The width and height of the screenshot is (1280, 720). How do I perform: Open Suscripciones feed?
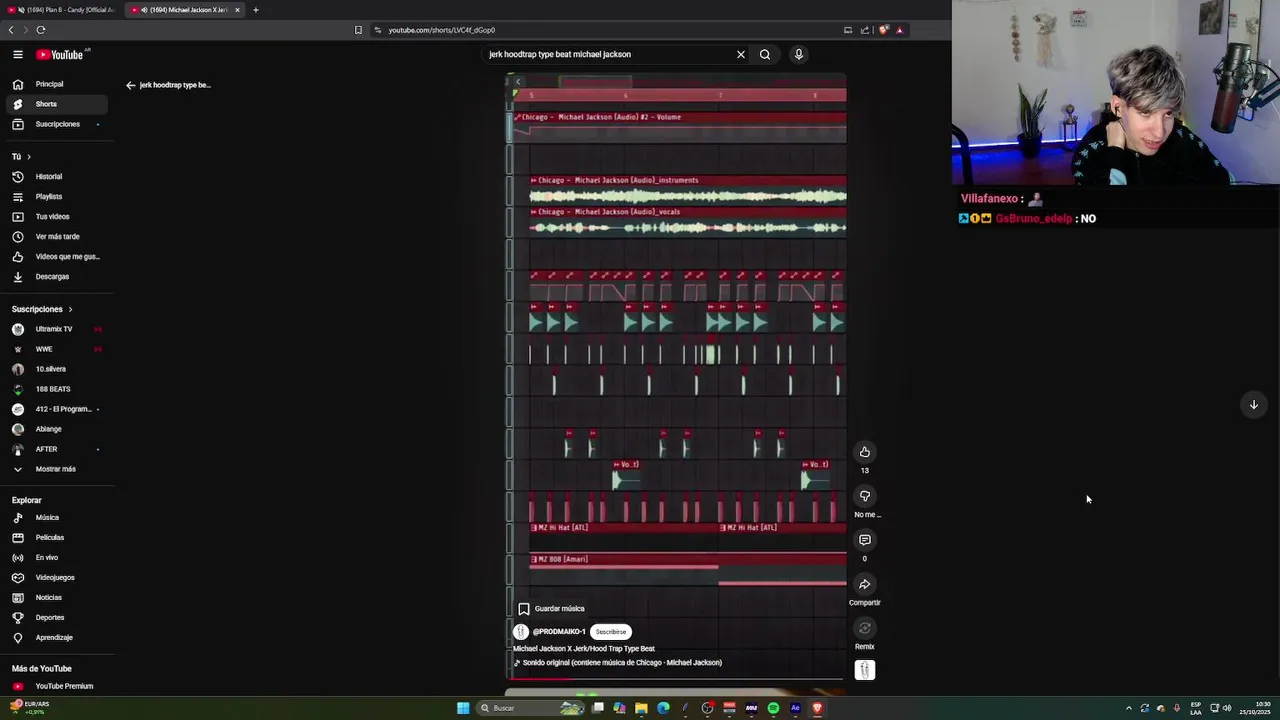tap(55, 125)
